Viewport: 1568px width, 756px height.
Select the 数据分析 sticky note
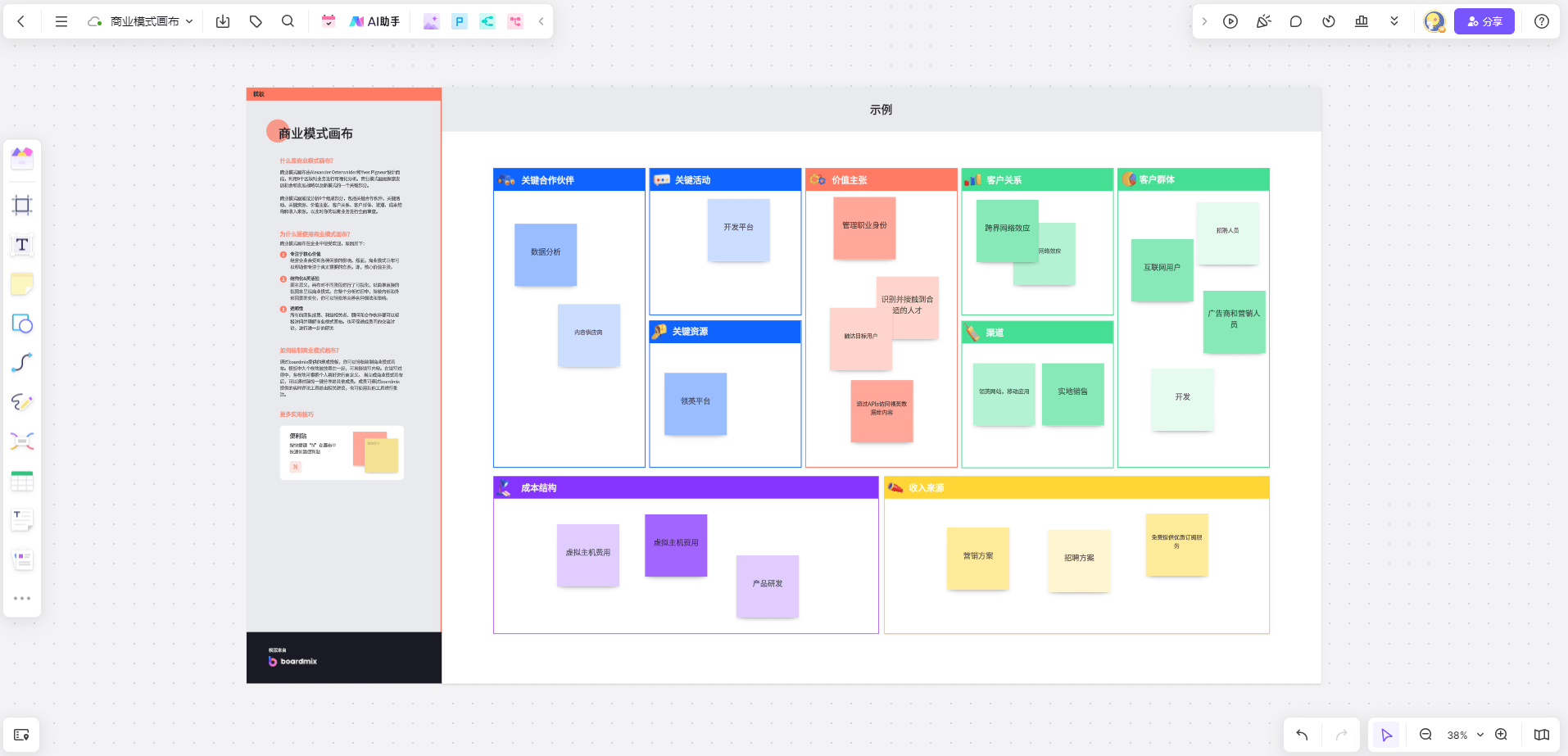[x=546, y=254]
